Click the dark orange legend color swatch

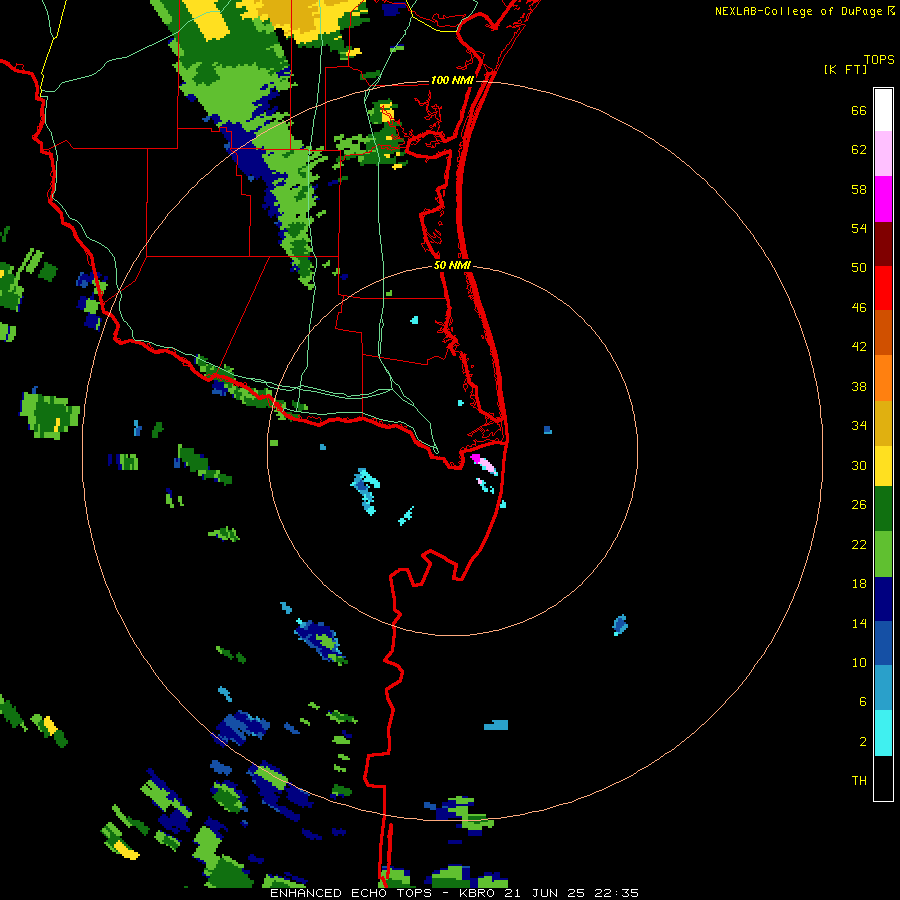pyautogui.click(x=883, y=332)
